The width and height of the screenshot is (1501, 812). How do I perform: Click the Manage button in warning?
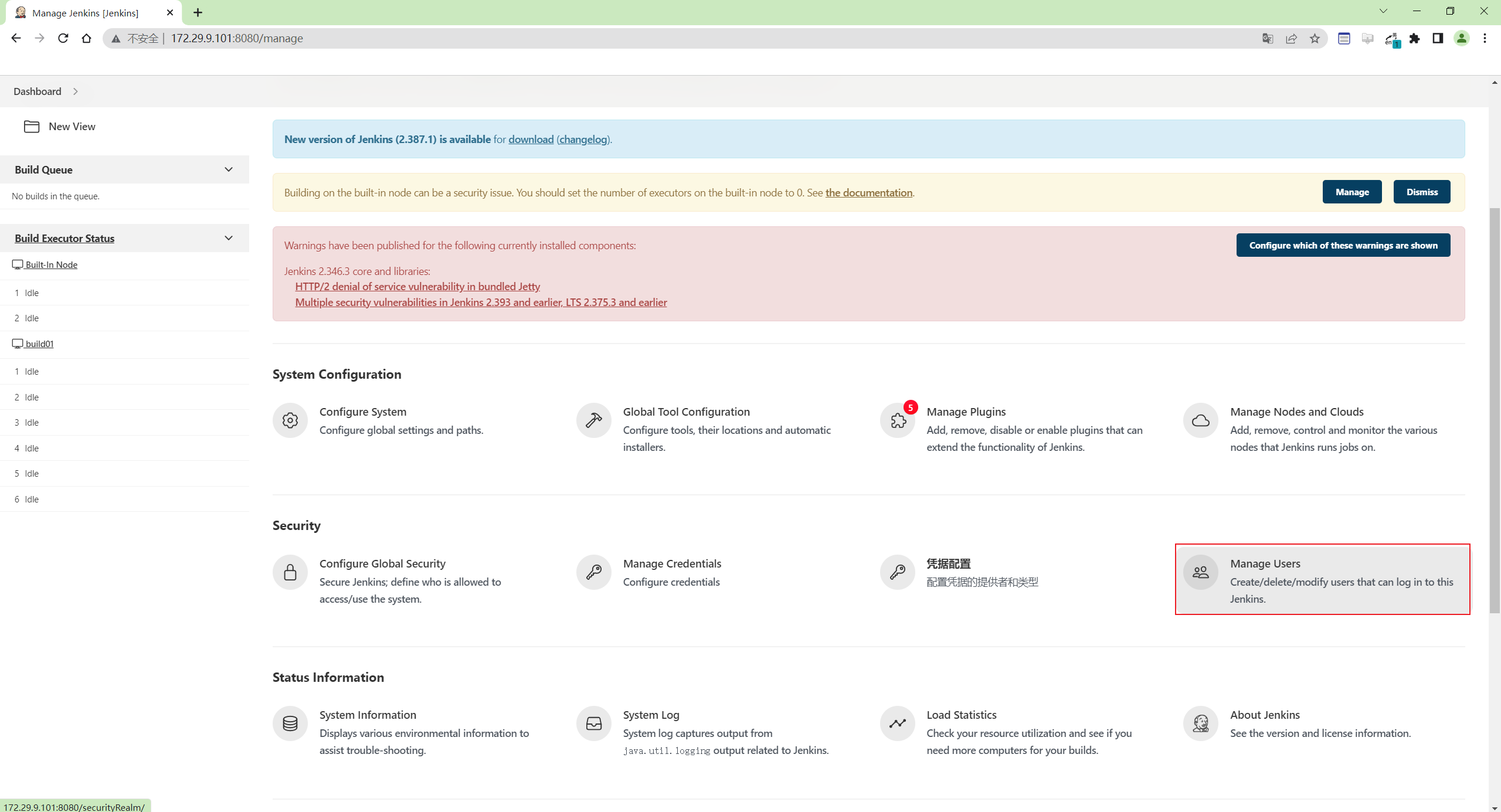(1352, 192)
